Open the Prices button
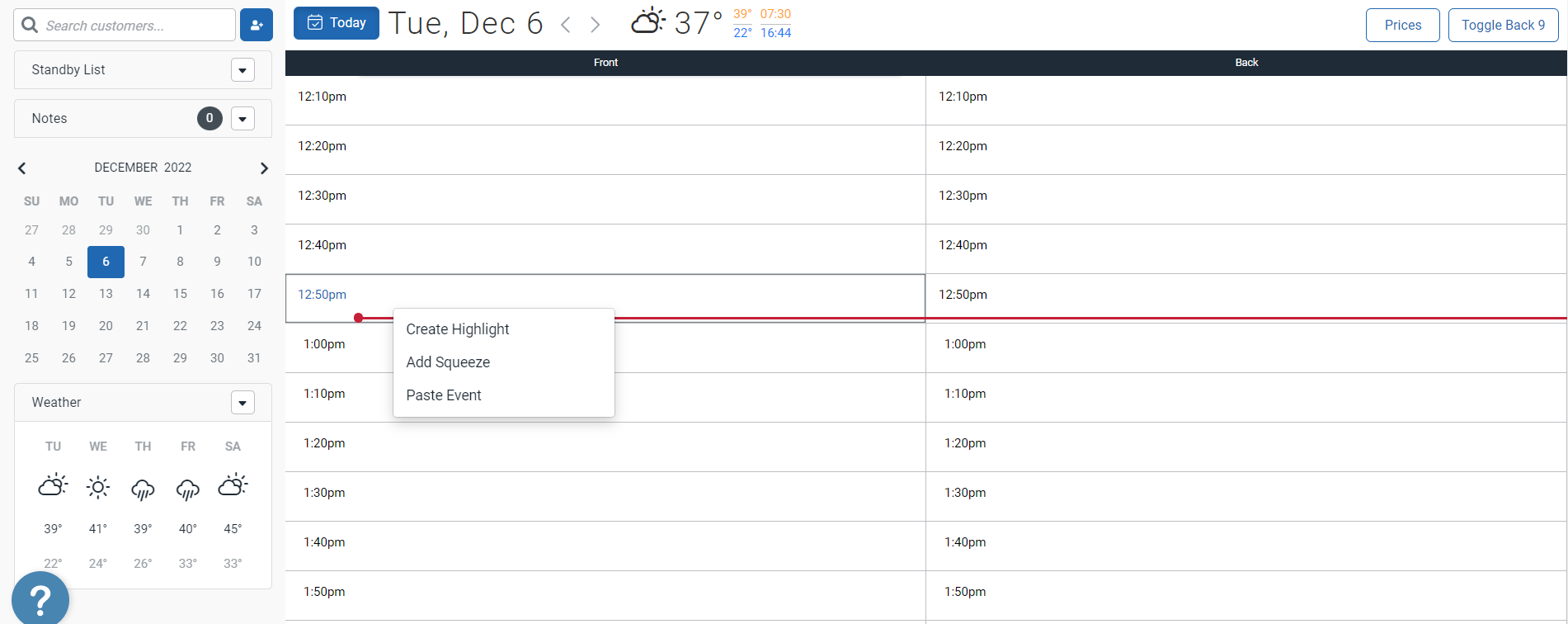The height and width of the screenshot is (624, 1568). pyautogui.click(x=1403, y=25)
